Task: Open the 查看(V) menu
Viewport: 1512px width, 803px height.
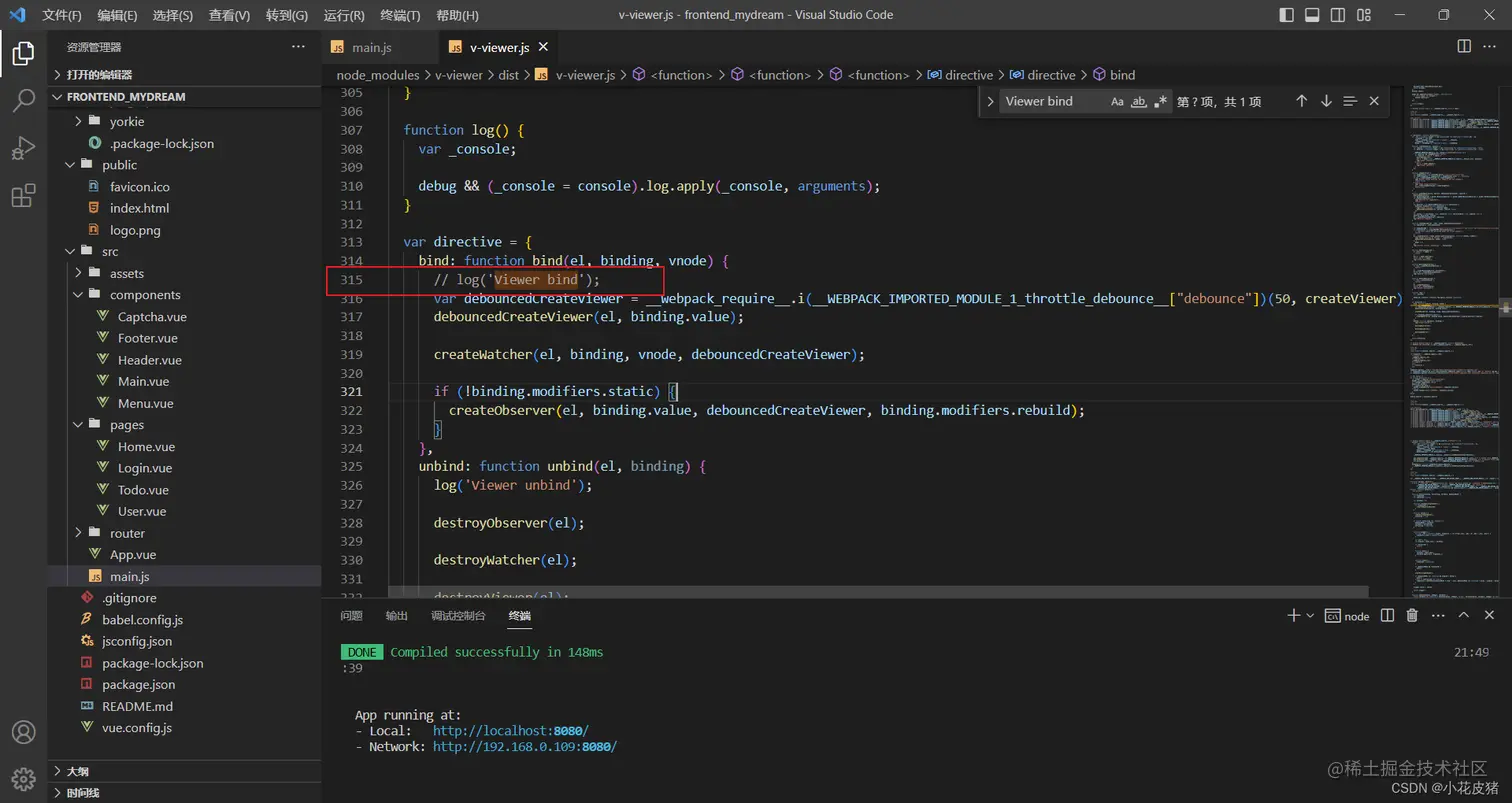Action: (230, 15)
